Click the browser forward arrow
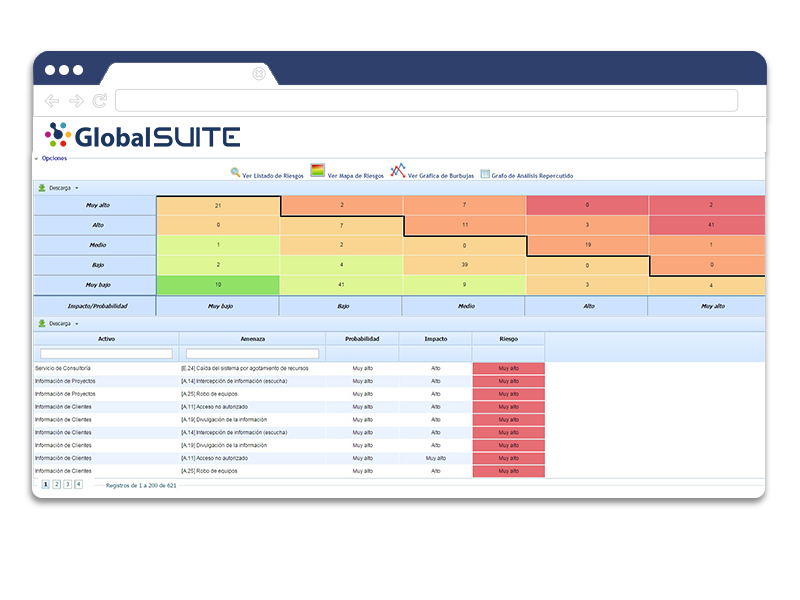 [74, 100]
